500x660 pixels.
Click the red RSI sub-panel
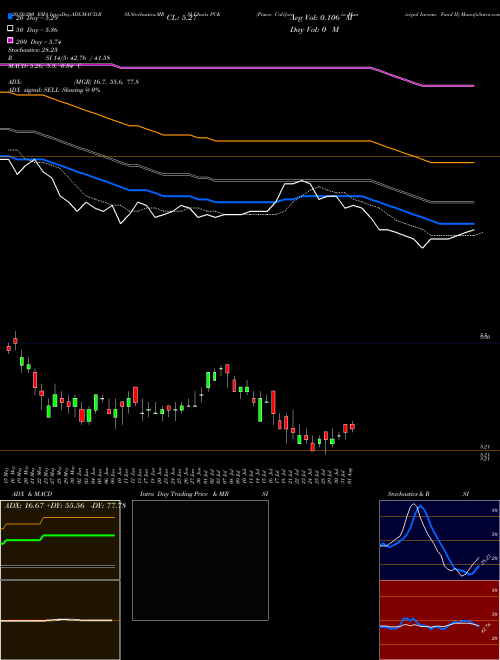click(439, 619)
